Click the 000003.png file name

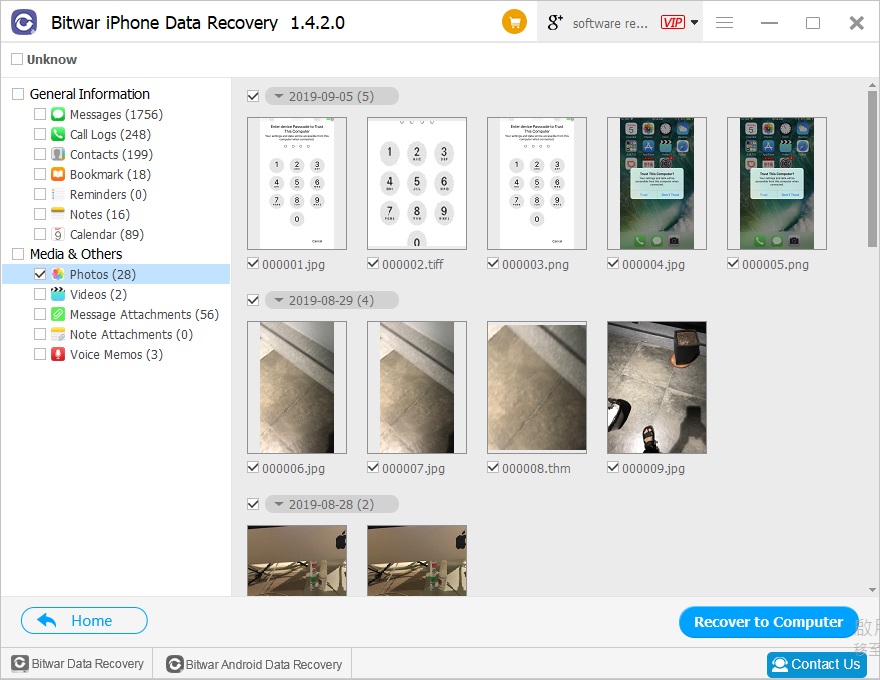point(535,264)
